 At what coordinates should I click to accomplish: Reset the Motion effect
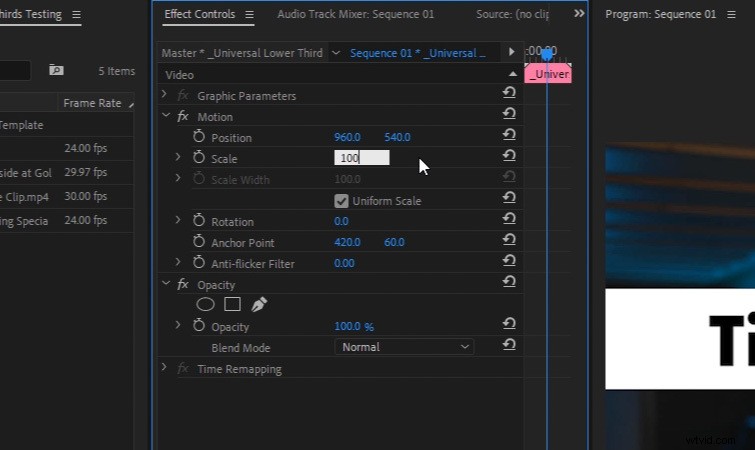pos(509,114)
